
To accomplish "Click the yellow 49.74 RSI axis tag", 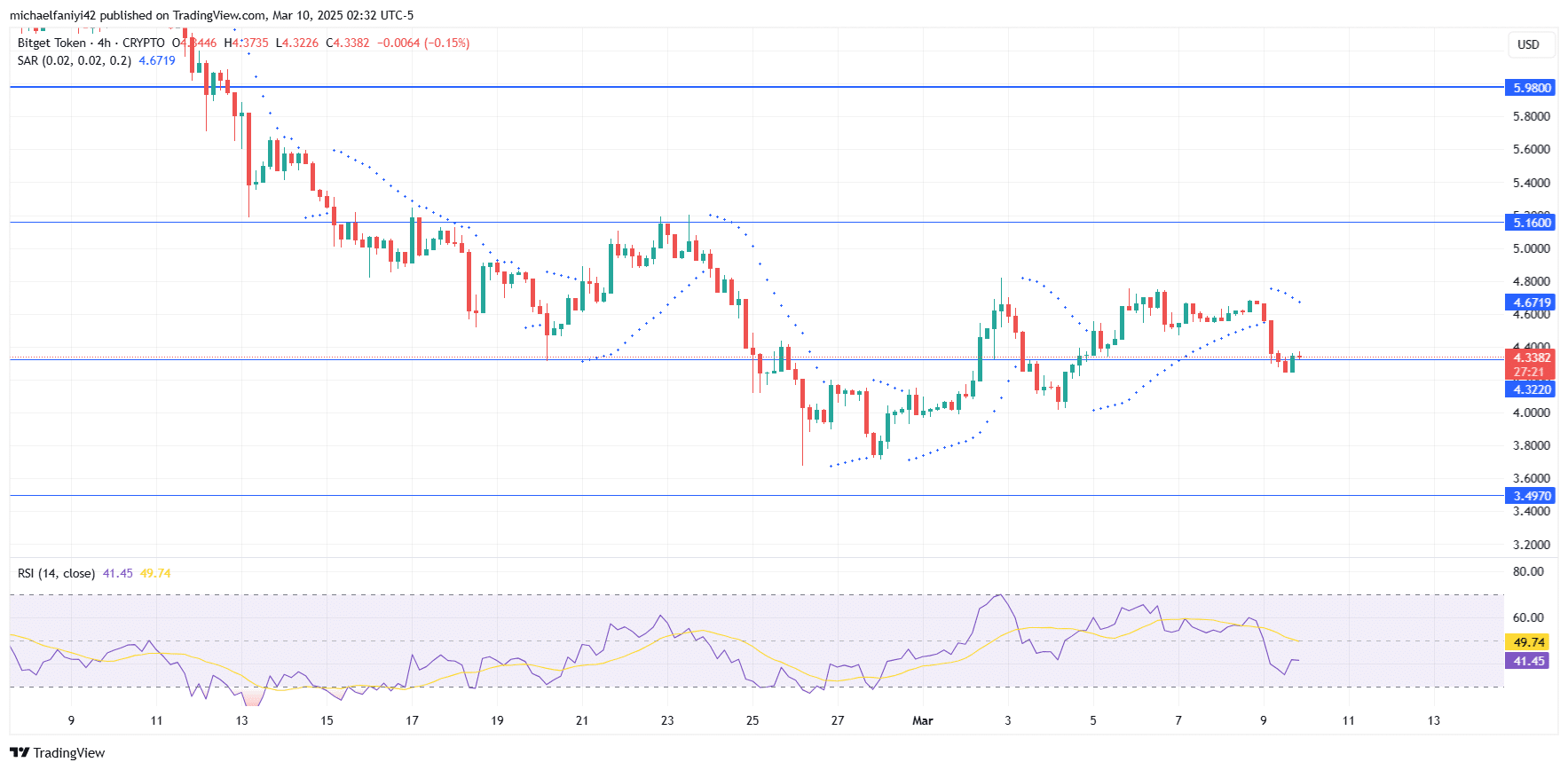I will tap(1527, 642).
